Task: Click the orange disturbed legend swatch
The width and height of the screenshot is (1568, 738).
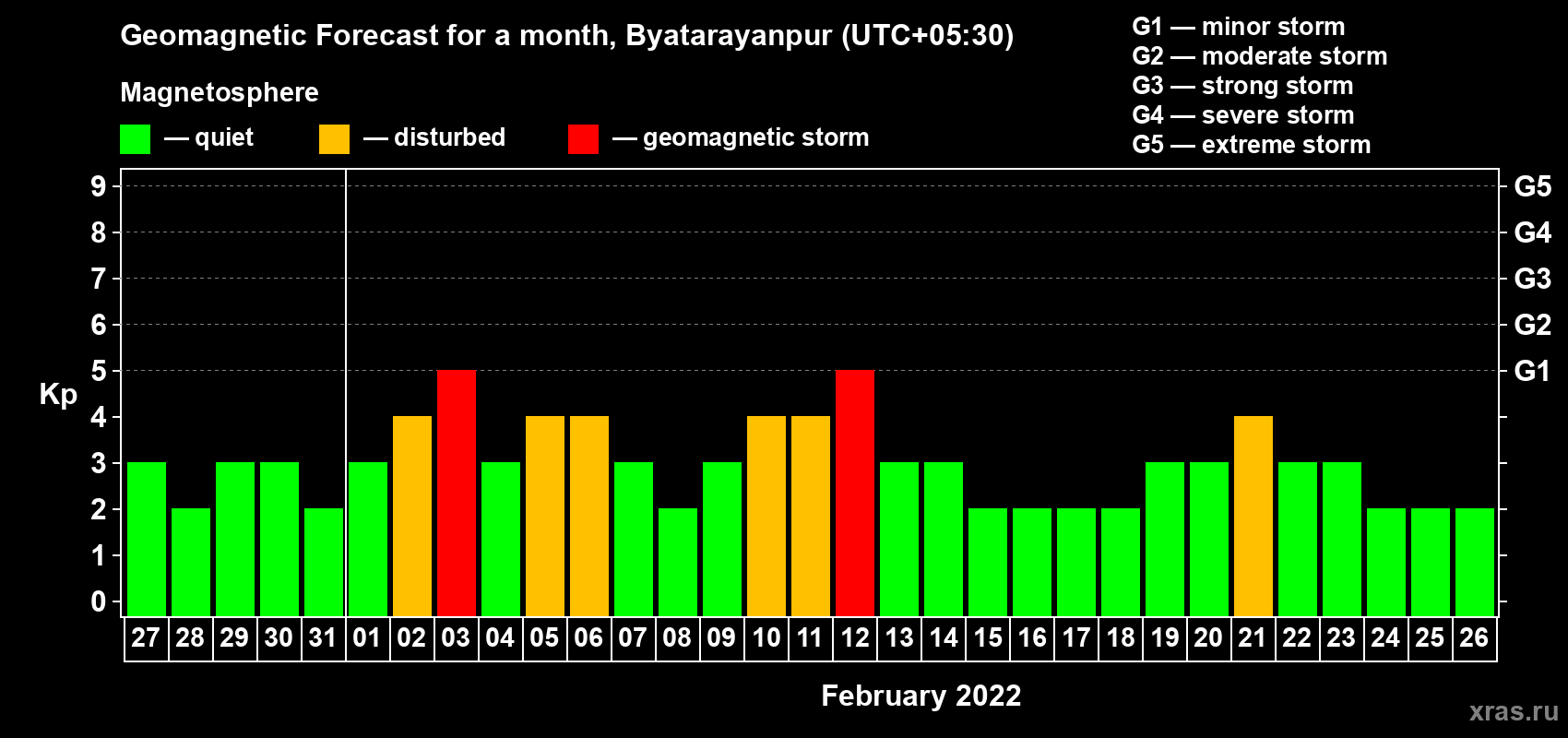Action: point(334,139)
